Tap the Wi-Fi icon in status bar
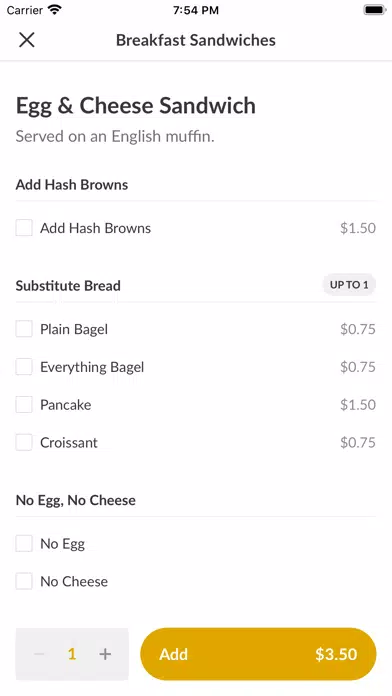This screenshot has width=392, height=696. (55, 10)
